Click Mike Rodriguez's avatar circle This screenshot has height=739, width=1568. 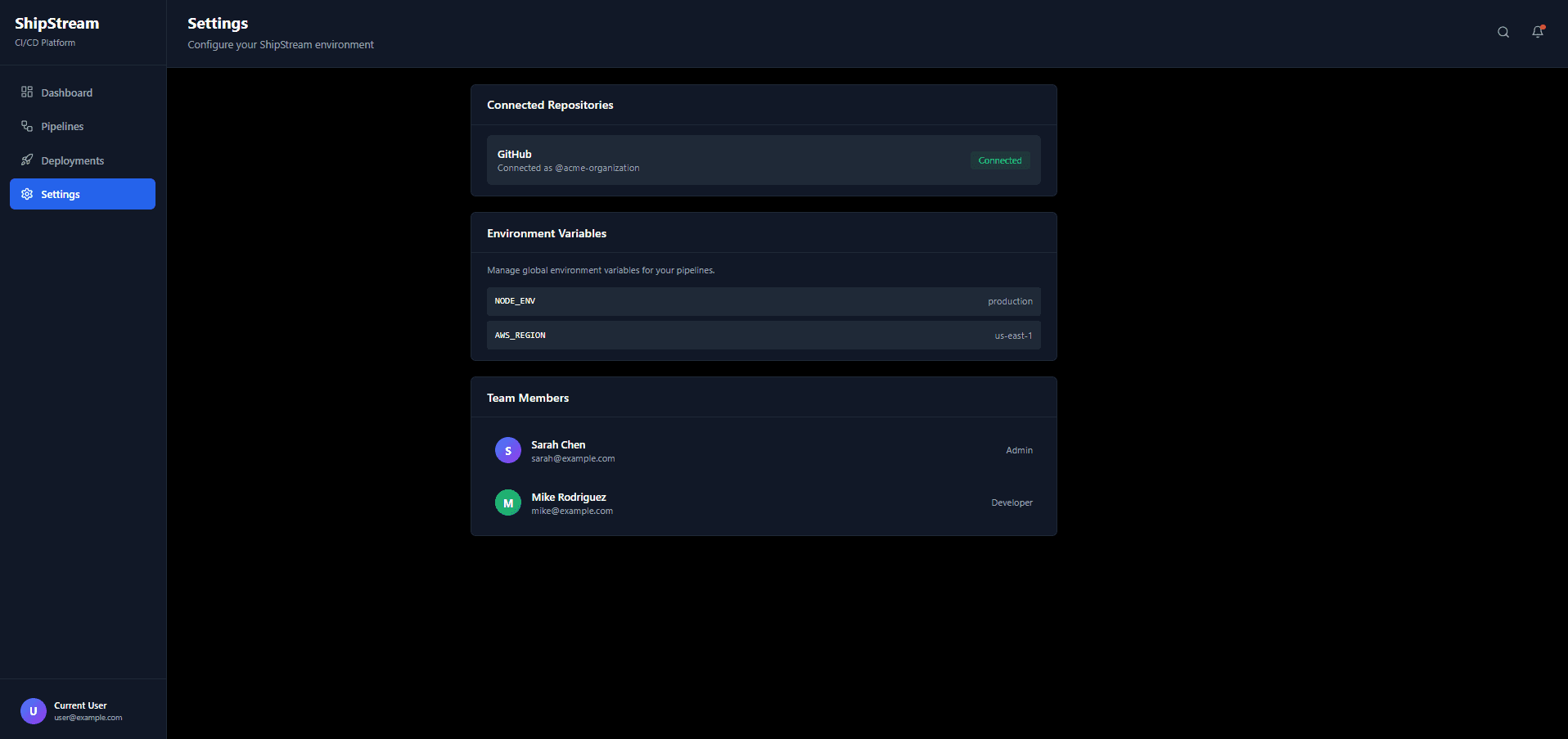(x=507, y=502)
